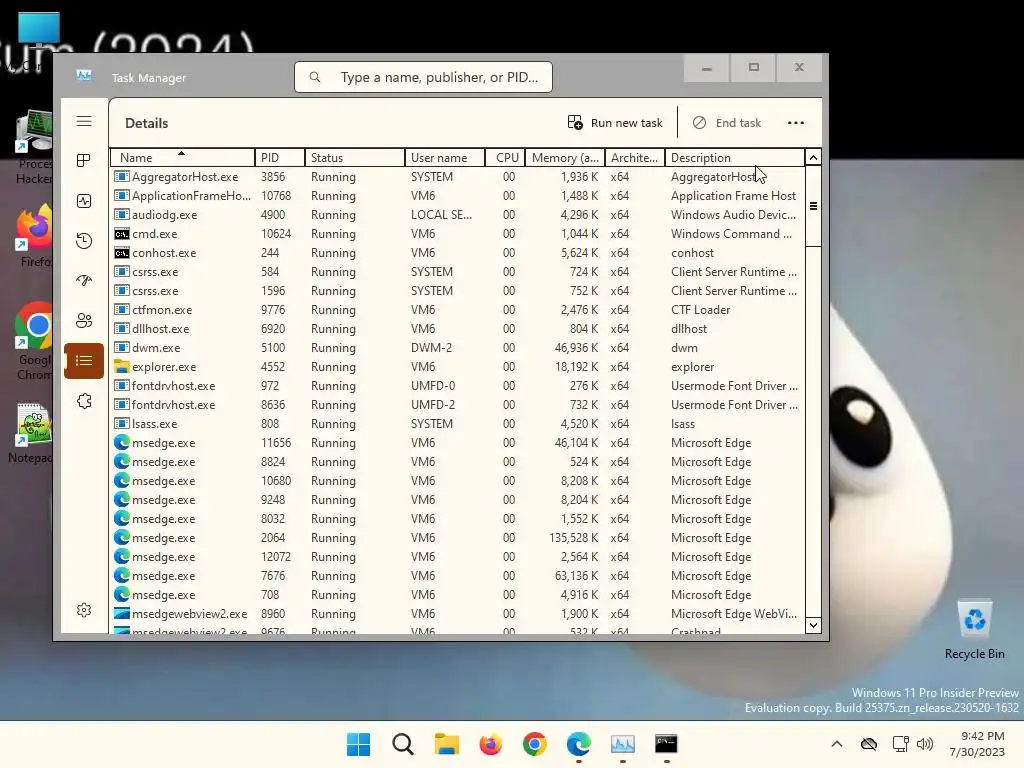Open the Windows Start button
Screen dimensions: 1024x768
[358, 744]
